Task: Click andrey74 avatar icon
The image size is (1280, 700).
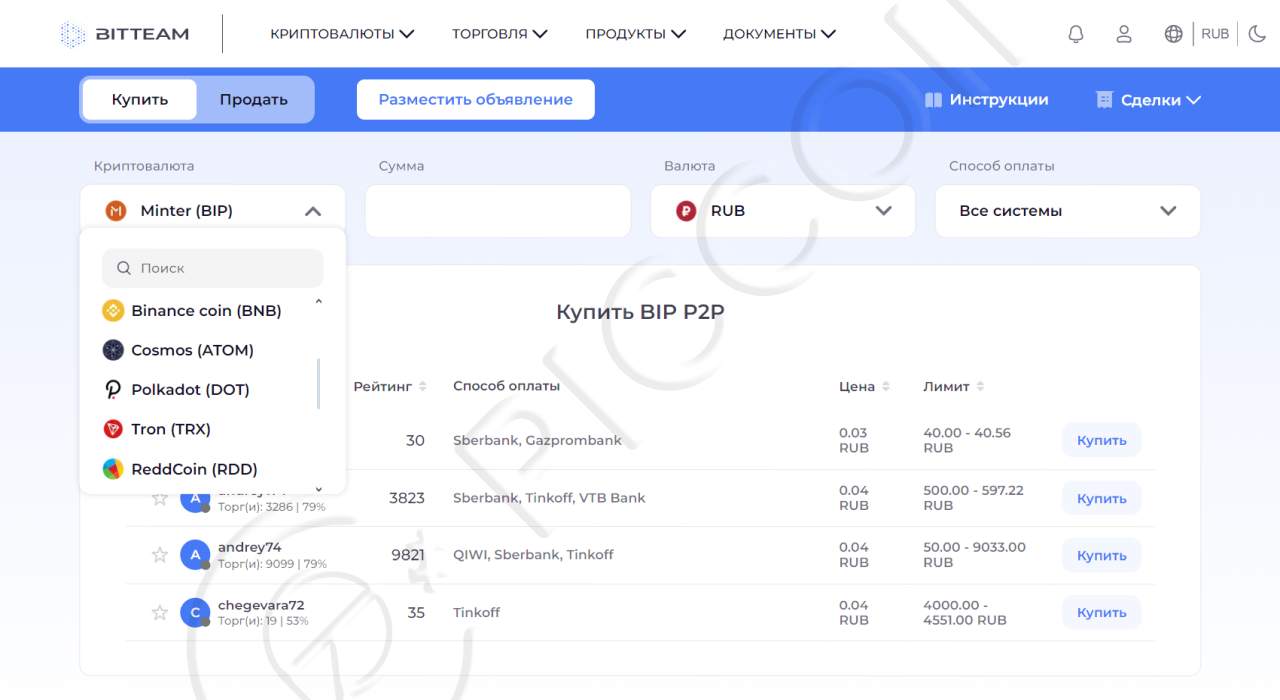Action: (x=195, y=555)
